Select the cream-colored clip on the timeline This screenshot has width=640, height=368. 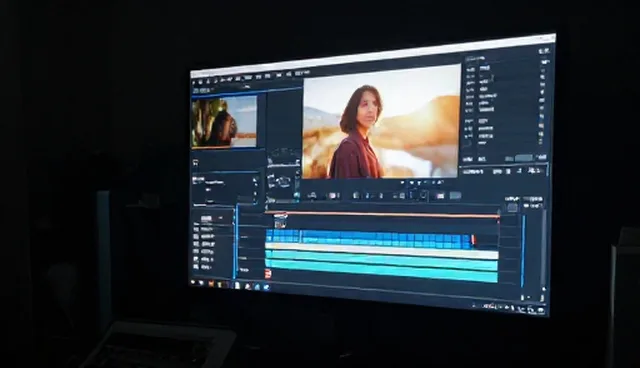pyautogui.click(x=382, y=250)
